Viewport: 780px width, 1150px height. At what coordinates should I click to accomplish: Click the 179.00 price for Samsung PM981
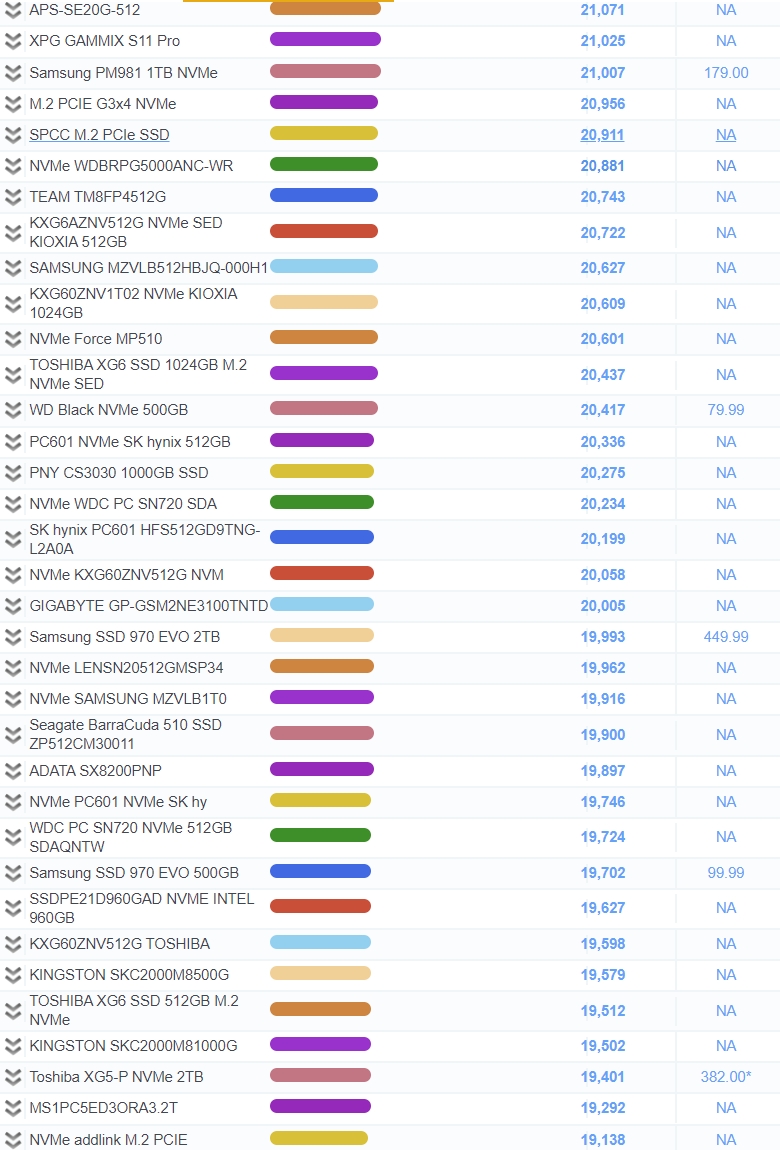click(x=726, y=73)
